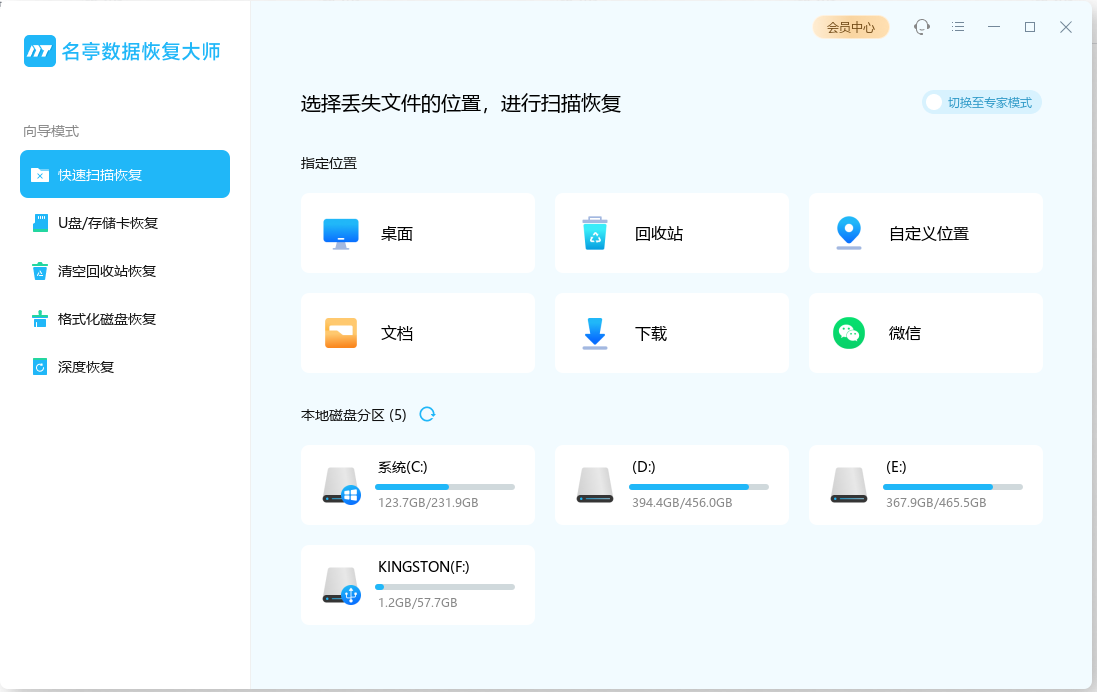Image resolution: width=1097 pixels, height=692 pixels.
Task: Select the KINGSTON(F:) drive card
Action: click(x=417, y=585)
